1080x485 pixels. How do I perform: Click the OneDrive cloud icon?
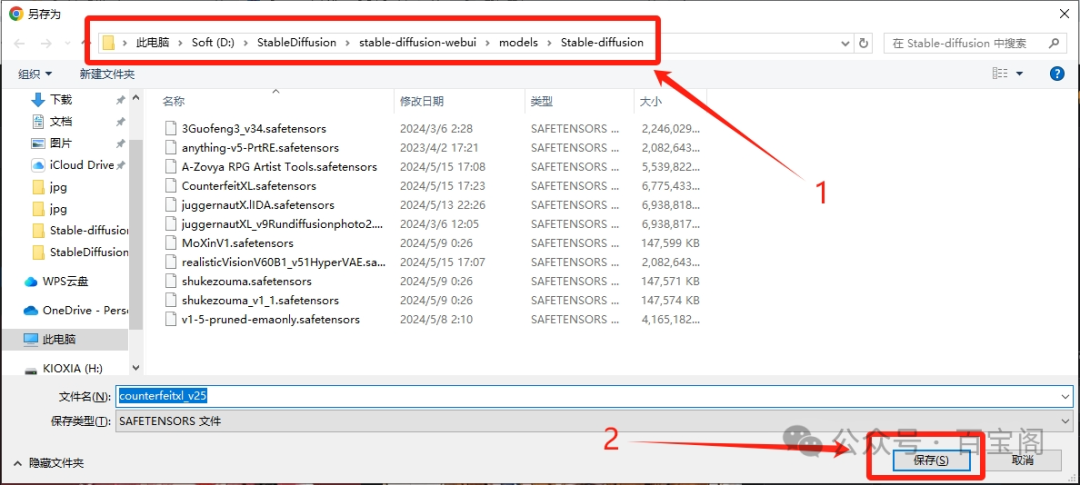(30, 310)
